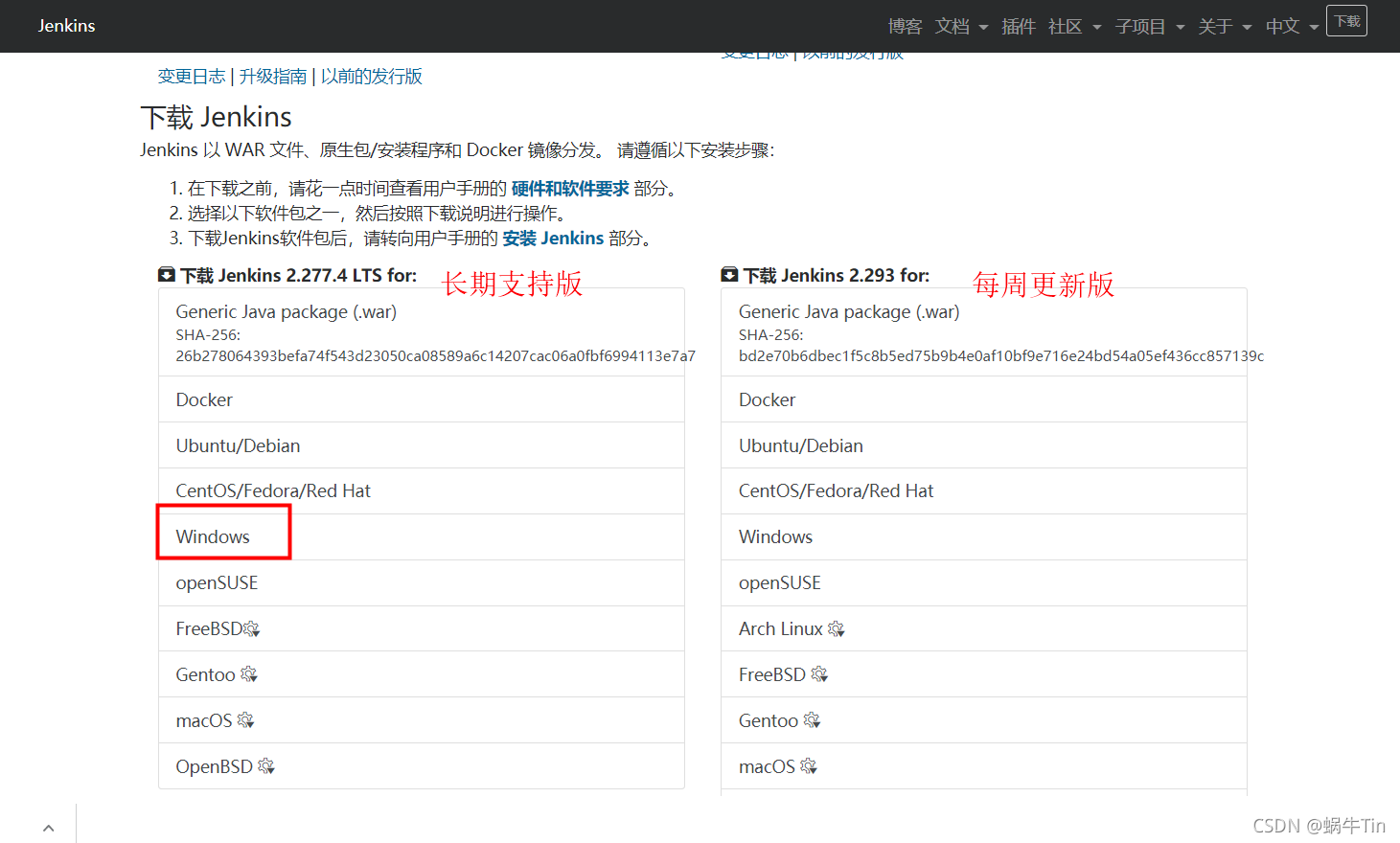This screenshot has height=843, width=1400.
Task: Click the Jenkins brand logo text
Action: (x=66, y=26)
